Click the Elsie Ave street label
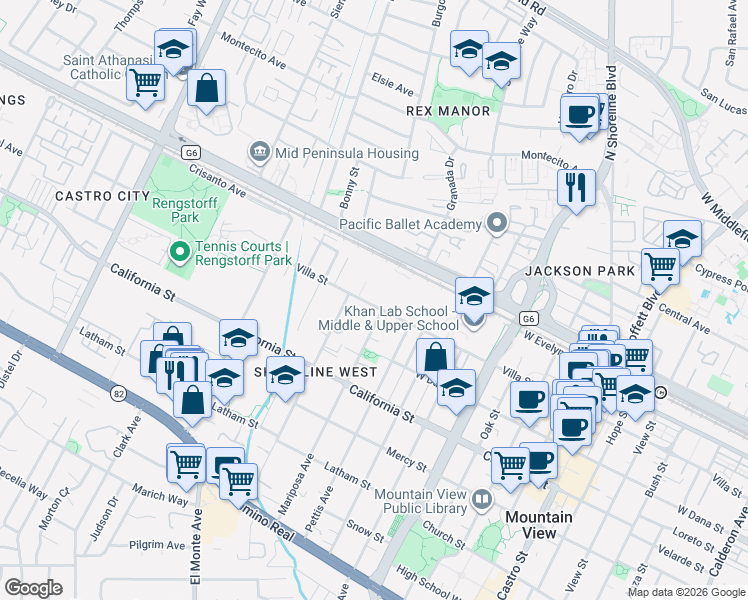Screen dimensions: 748x600 pyautogui.click(x=393, y=84)
